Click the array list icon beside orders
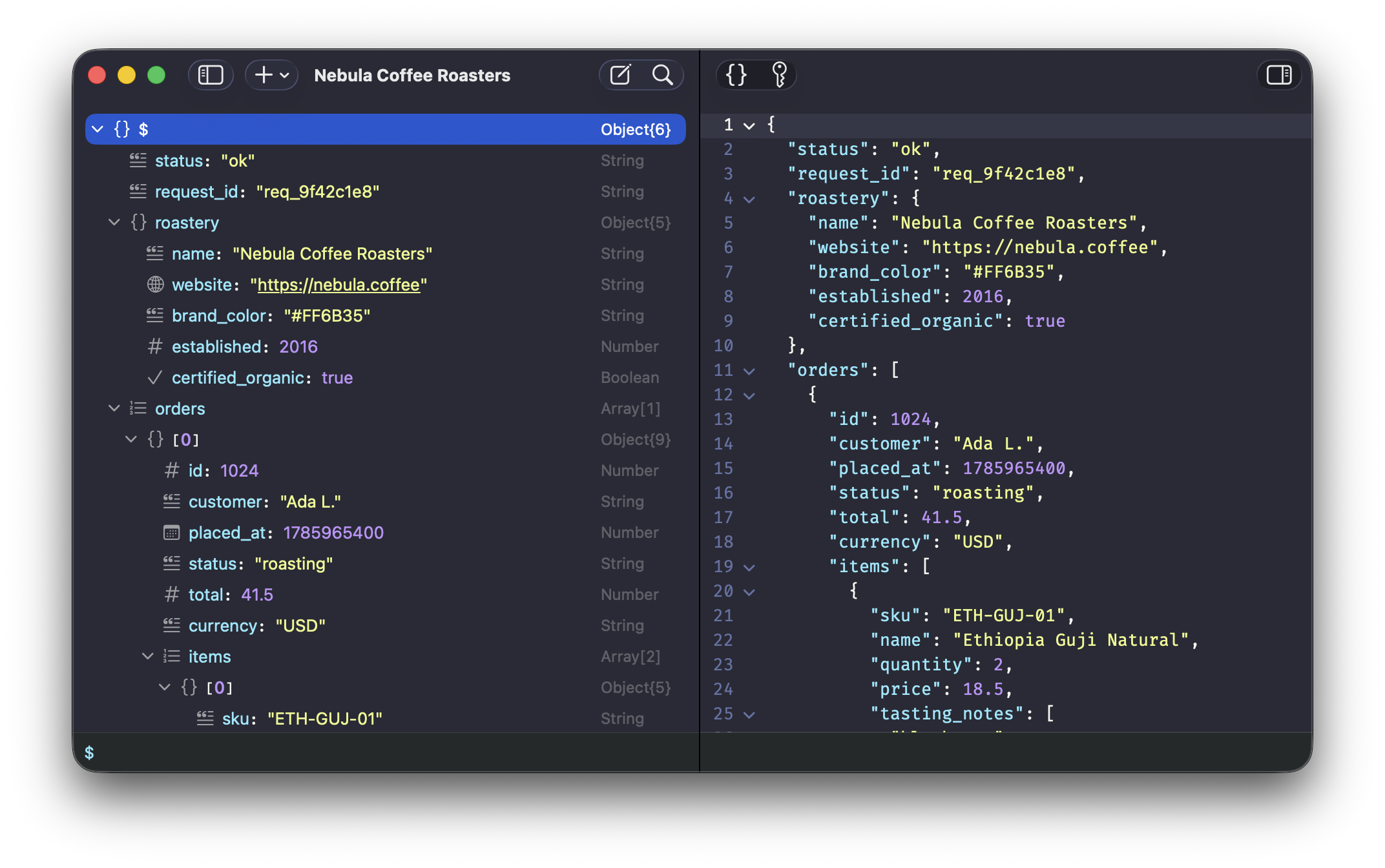The height and width of the screenshot is (868, 1385). pos(138,408)
